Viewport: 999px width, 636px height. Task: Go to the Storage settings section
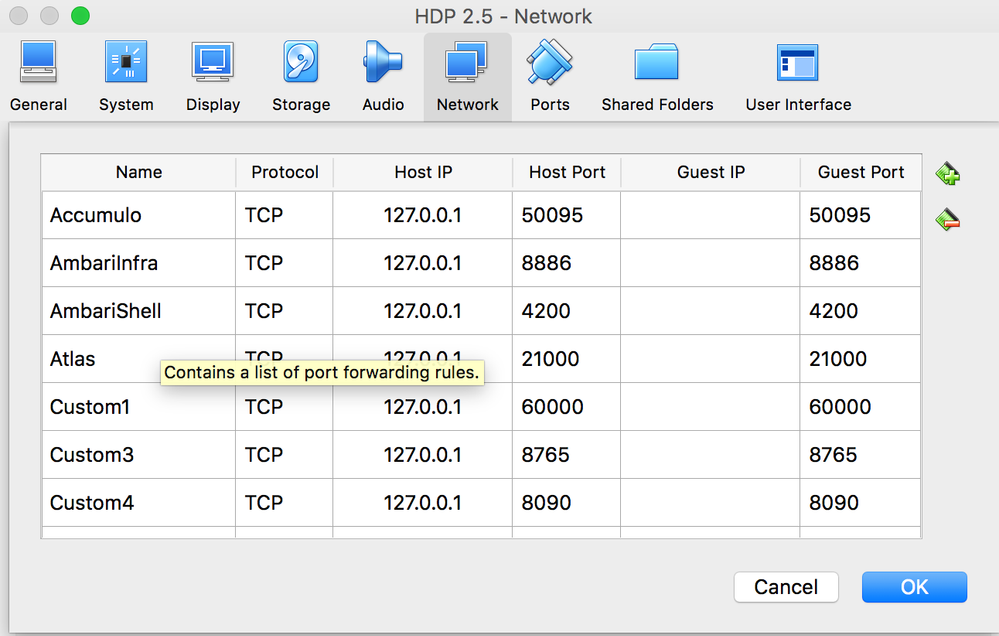pyautogui.click(x=301, y=77)
